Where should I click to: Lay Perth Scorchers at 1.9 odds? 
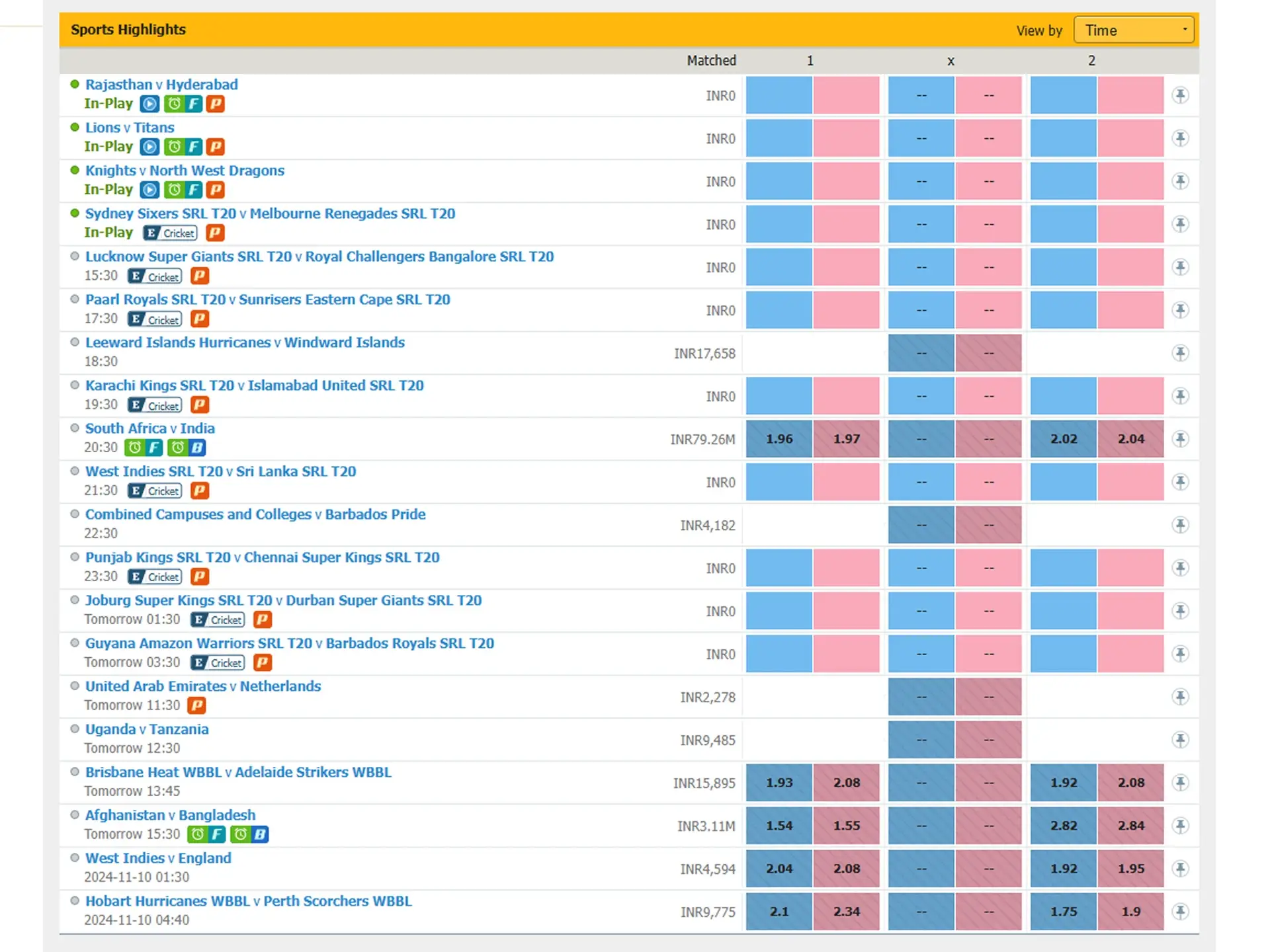[1131, 912]
